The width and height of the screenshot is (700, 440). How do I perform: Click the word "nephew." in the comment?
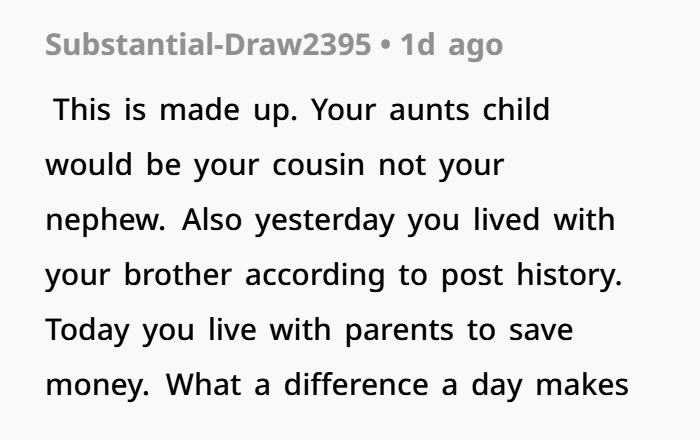[x=104, y=220]
